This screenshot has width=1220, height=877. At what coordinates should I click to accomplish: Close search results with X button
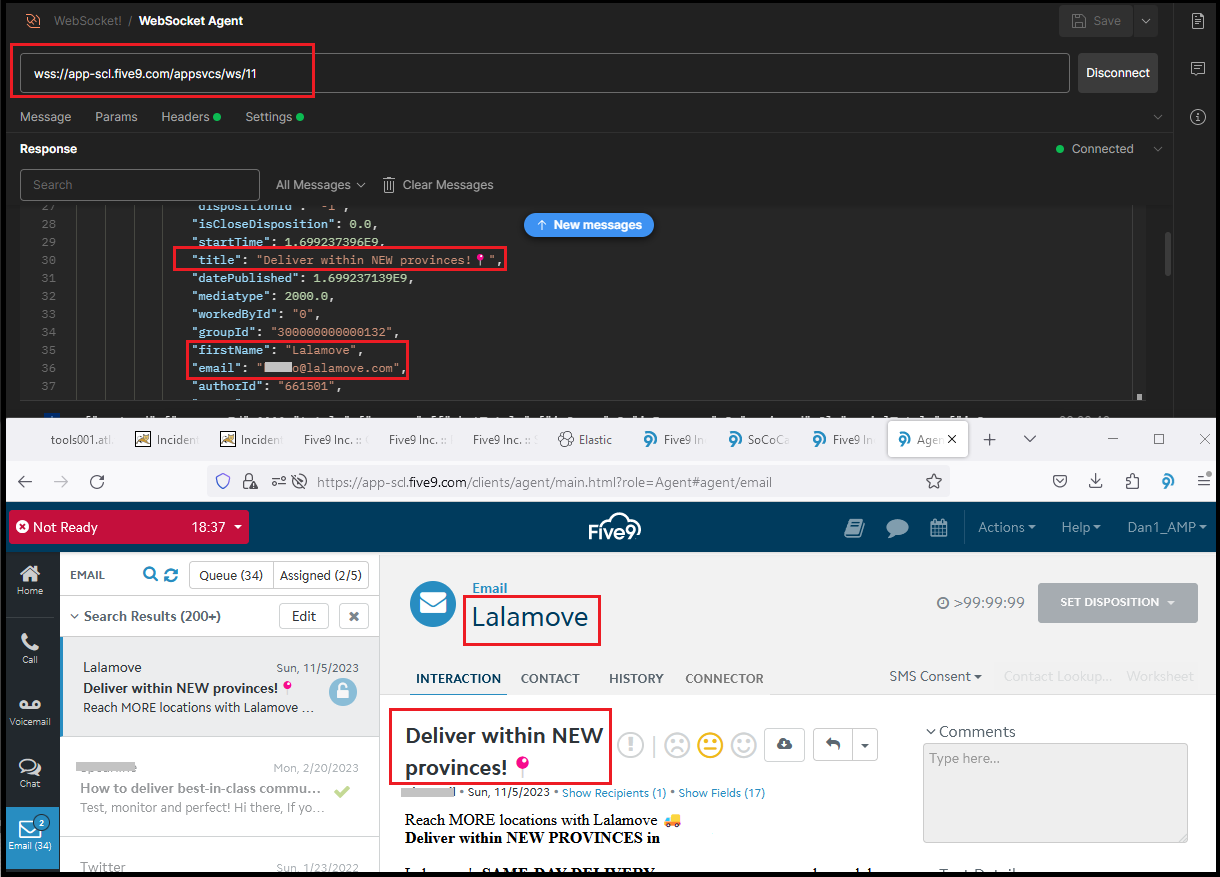click(x=353, y=617)
